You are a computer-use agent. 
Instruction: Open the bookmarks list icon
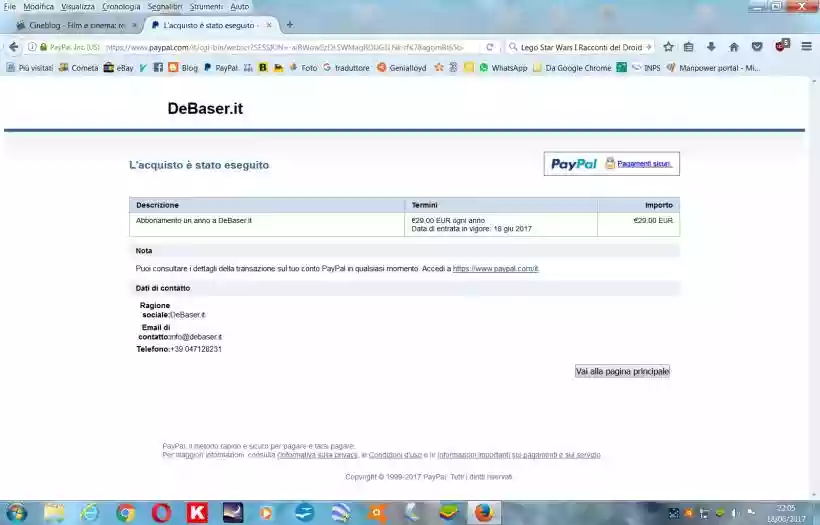[689, 47]
